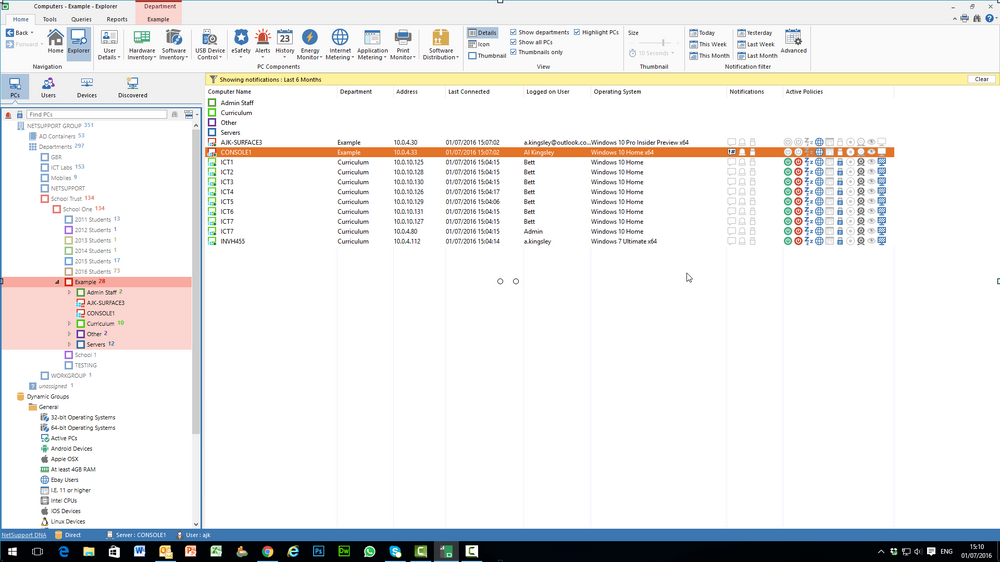The image size is (1000, 562).
Task: Open Hardware Inventory
Action: [142, 45]
